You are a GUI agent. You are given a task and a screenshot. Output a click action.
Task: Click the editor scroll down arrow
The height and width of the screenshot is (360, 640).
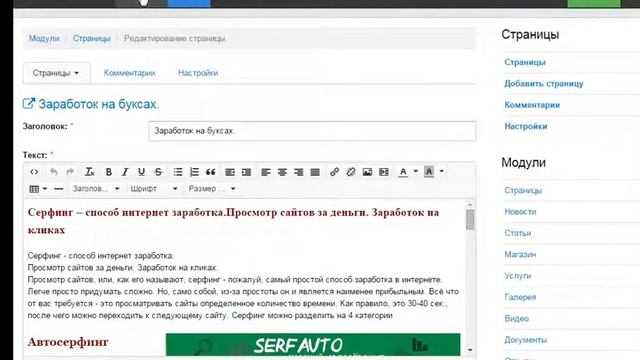pyautogui.click(x=470, y=350)
